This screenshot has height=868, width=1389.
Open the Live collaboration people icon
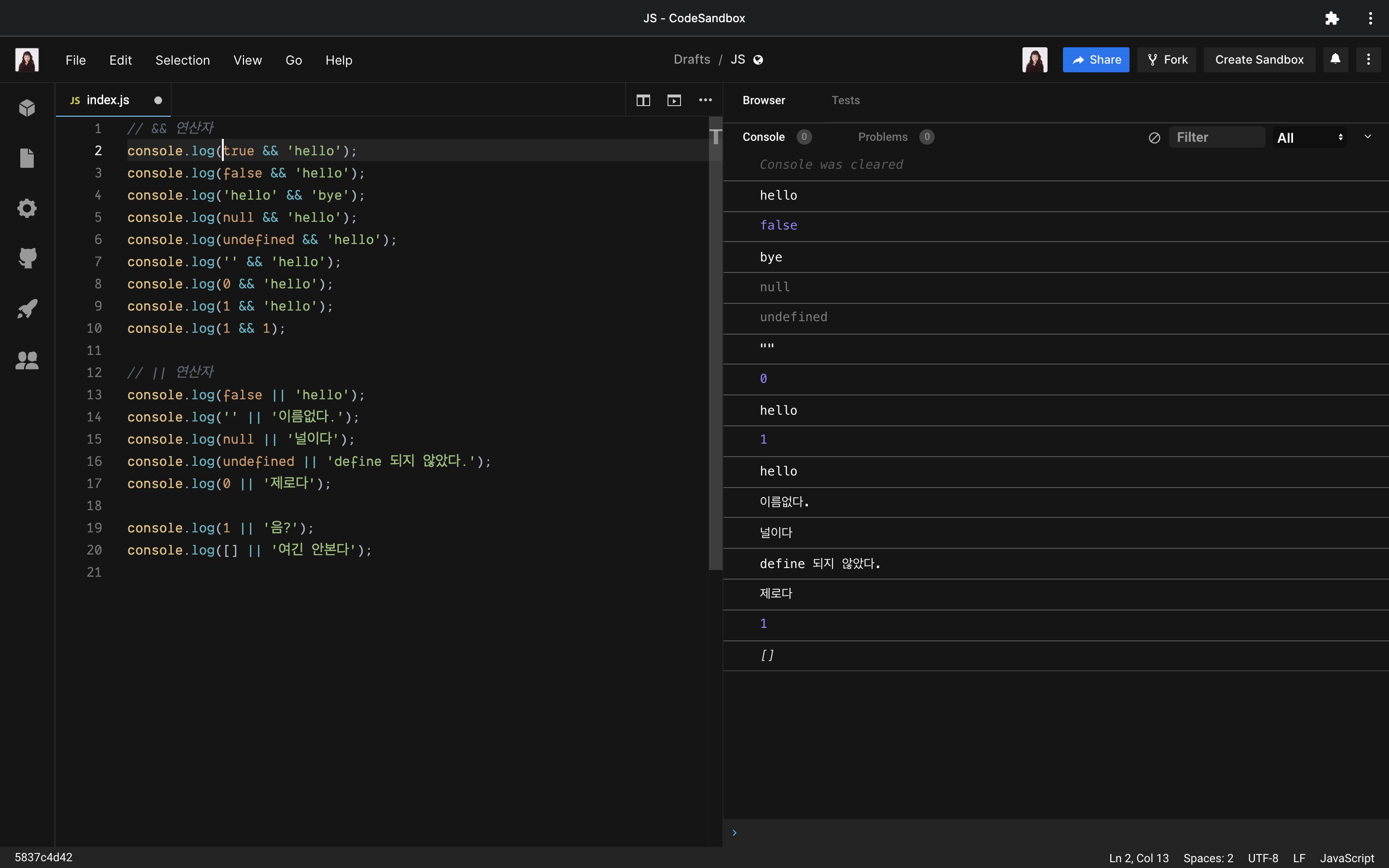point(27,360)
